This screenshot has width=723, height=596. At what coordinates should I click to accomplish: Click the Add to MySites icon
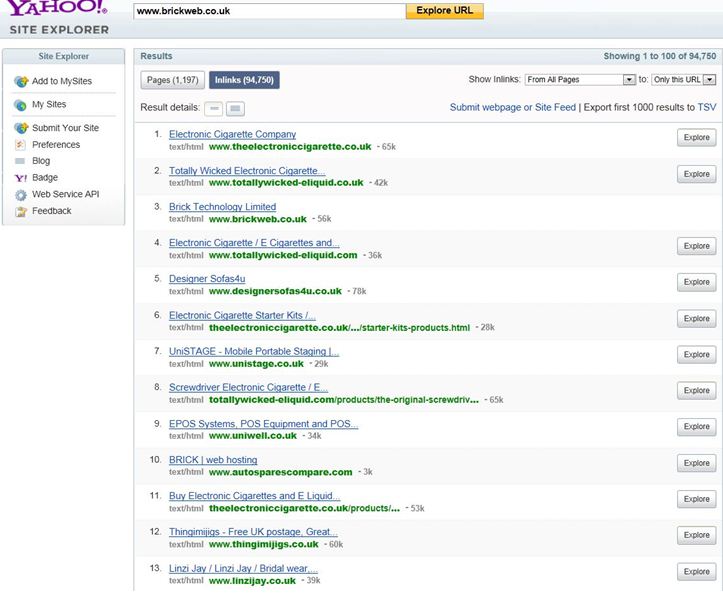(20, 81)
